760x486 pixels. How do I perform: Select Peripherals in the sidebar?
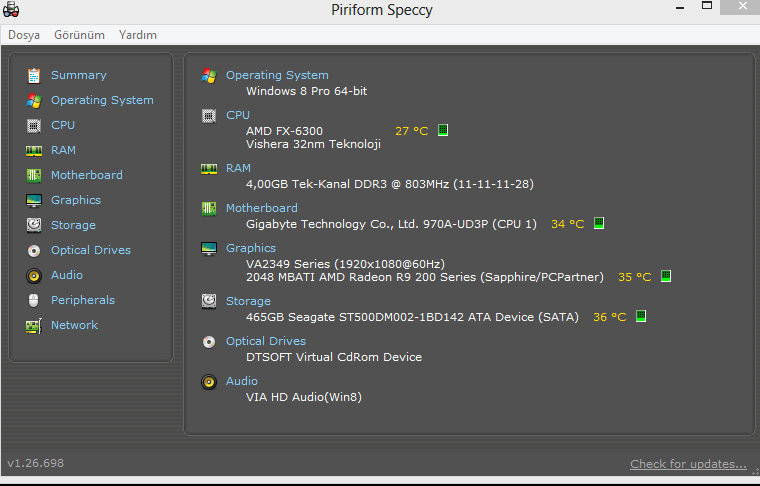tap(83, 300)
